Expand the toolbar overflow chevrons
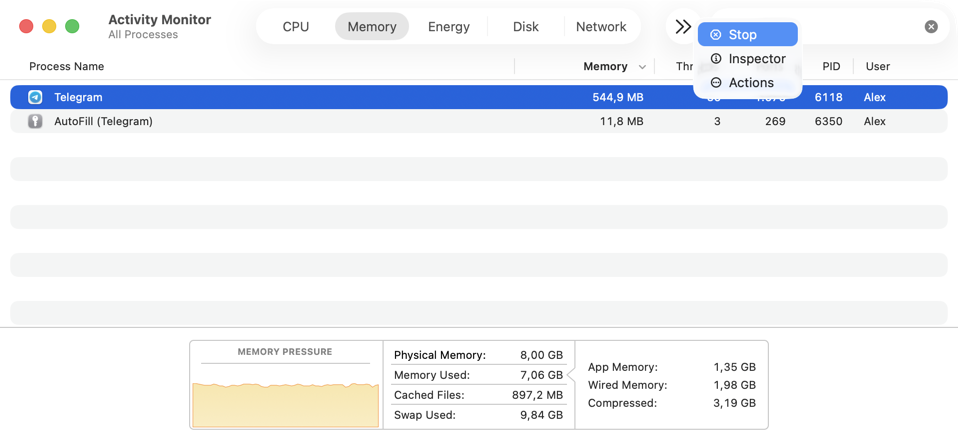Image resolution: width=958 pixels, height=444 pixels. pos(683,27)
